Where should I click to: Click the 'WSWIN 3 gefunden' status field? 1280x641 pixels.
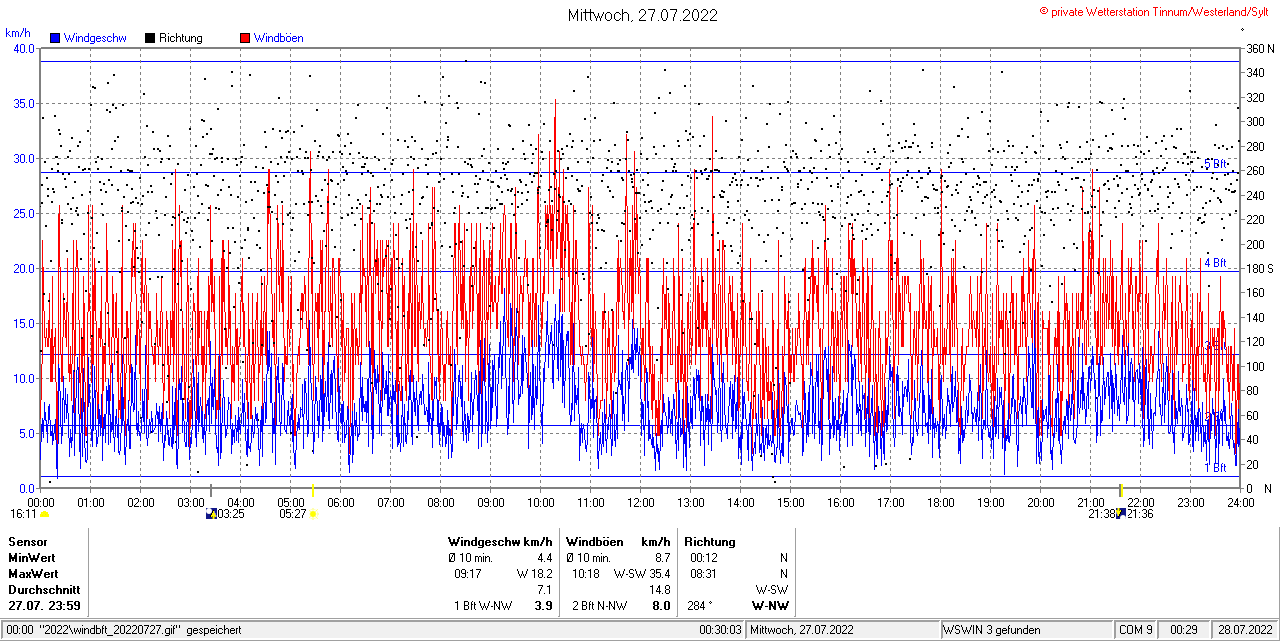point(992,630)
